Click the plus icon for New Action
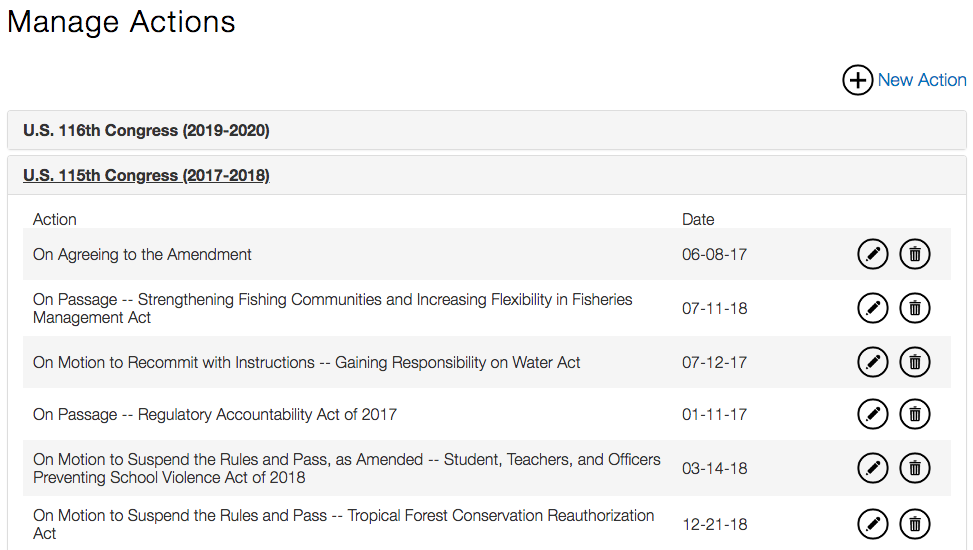 coord(857,80)
